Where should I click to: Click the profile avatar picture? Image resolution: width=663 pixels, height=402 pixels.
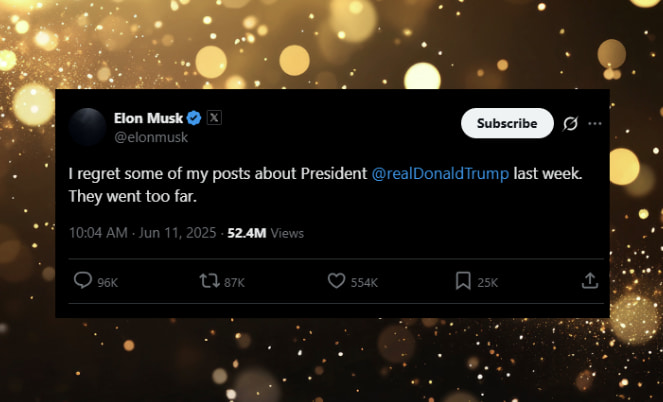pos(88,126)
